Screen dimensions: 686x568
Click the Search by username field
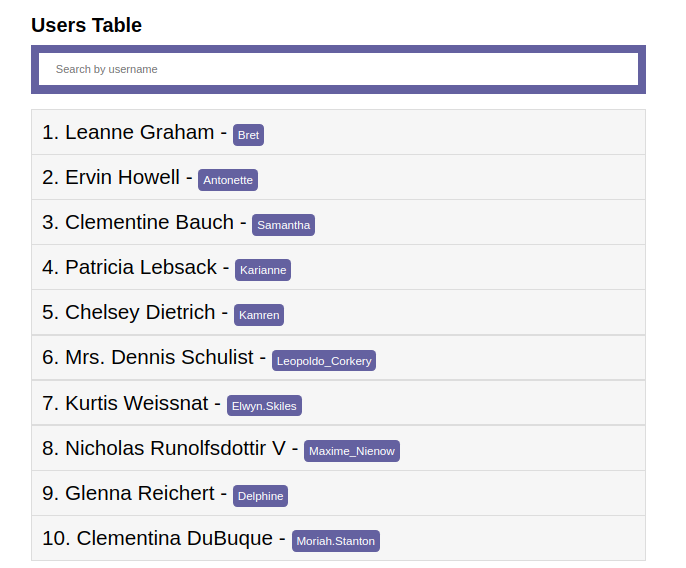pyautogui.click(x=338, y=69)
